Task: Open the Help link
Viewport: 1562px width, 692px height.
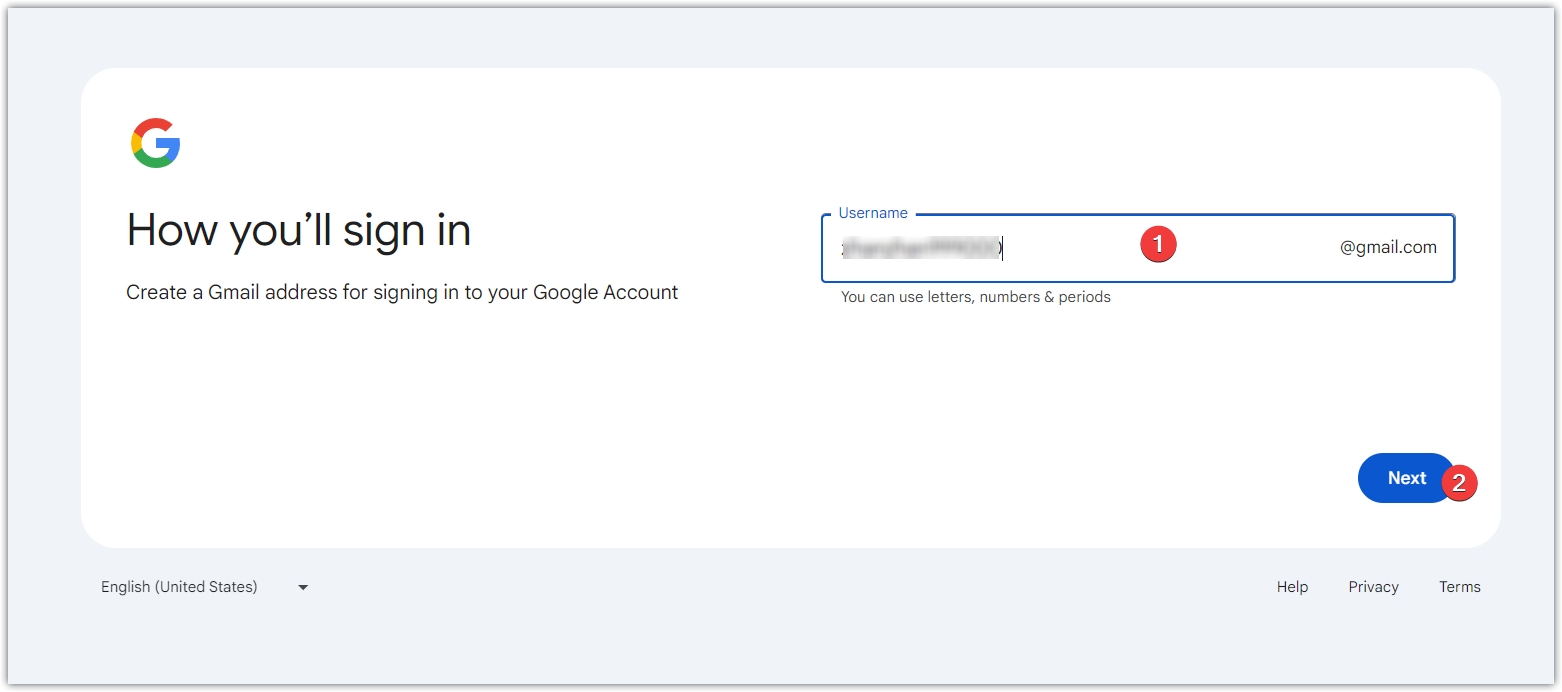Action: (1292, 587)
